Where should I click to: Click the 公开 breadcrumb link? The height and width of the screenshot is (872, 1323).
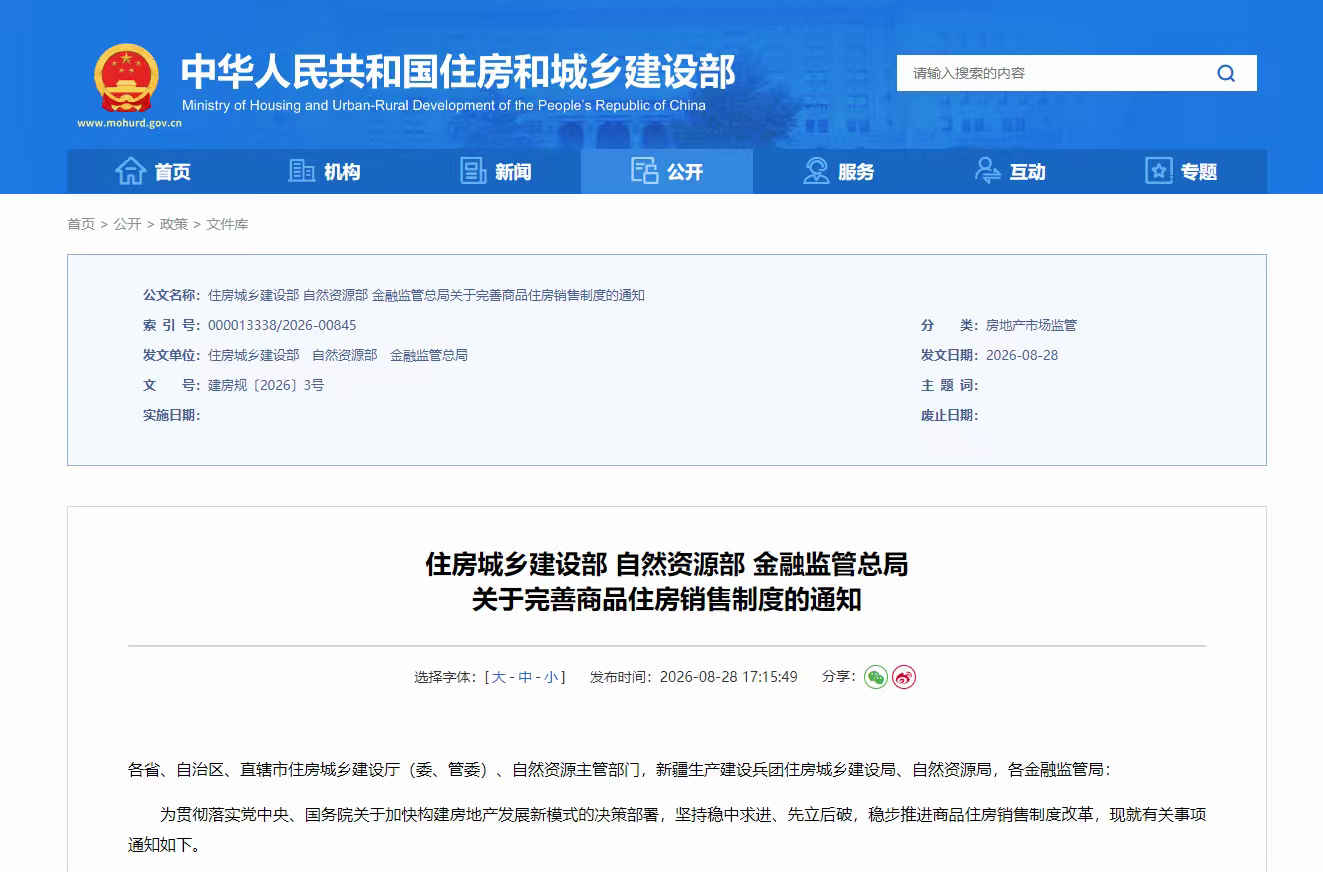[x=127, y=224]
